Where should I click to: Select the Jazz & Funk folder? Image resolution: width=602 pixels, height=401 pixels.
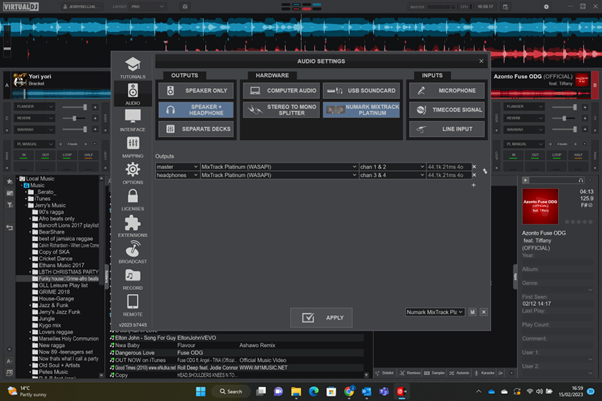51,305
